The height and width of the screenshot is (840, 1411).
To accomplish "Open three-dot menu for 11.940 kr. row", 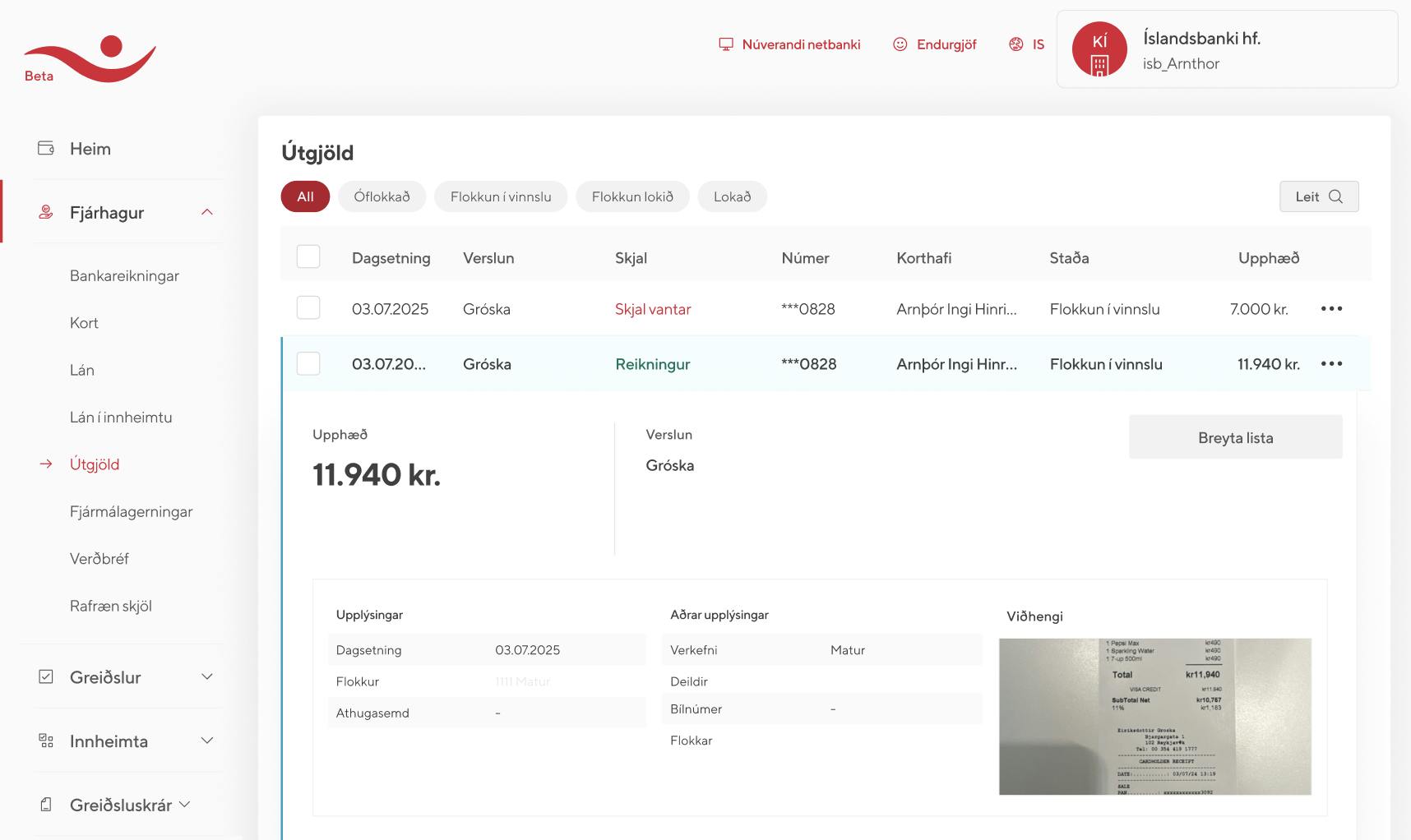I will [1331, 364].
